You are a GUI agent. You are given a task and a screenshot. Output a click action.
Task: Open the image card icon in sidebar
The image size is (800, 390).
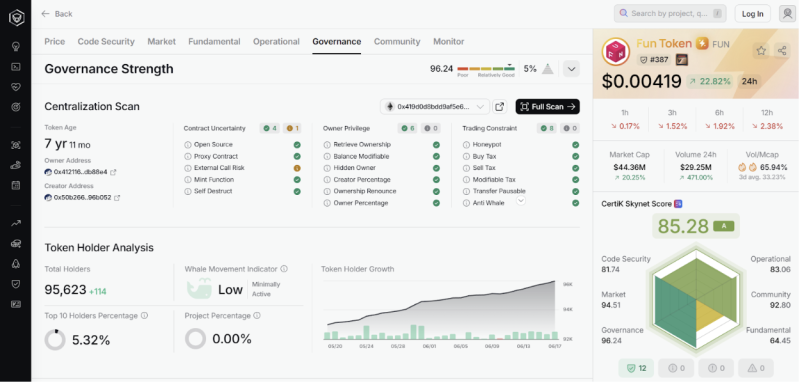pos(16,304)
